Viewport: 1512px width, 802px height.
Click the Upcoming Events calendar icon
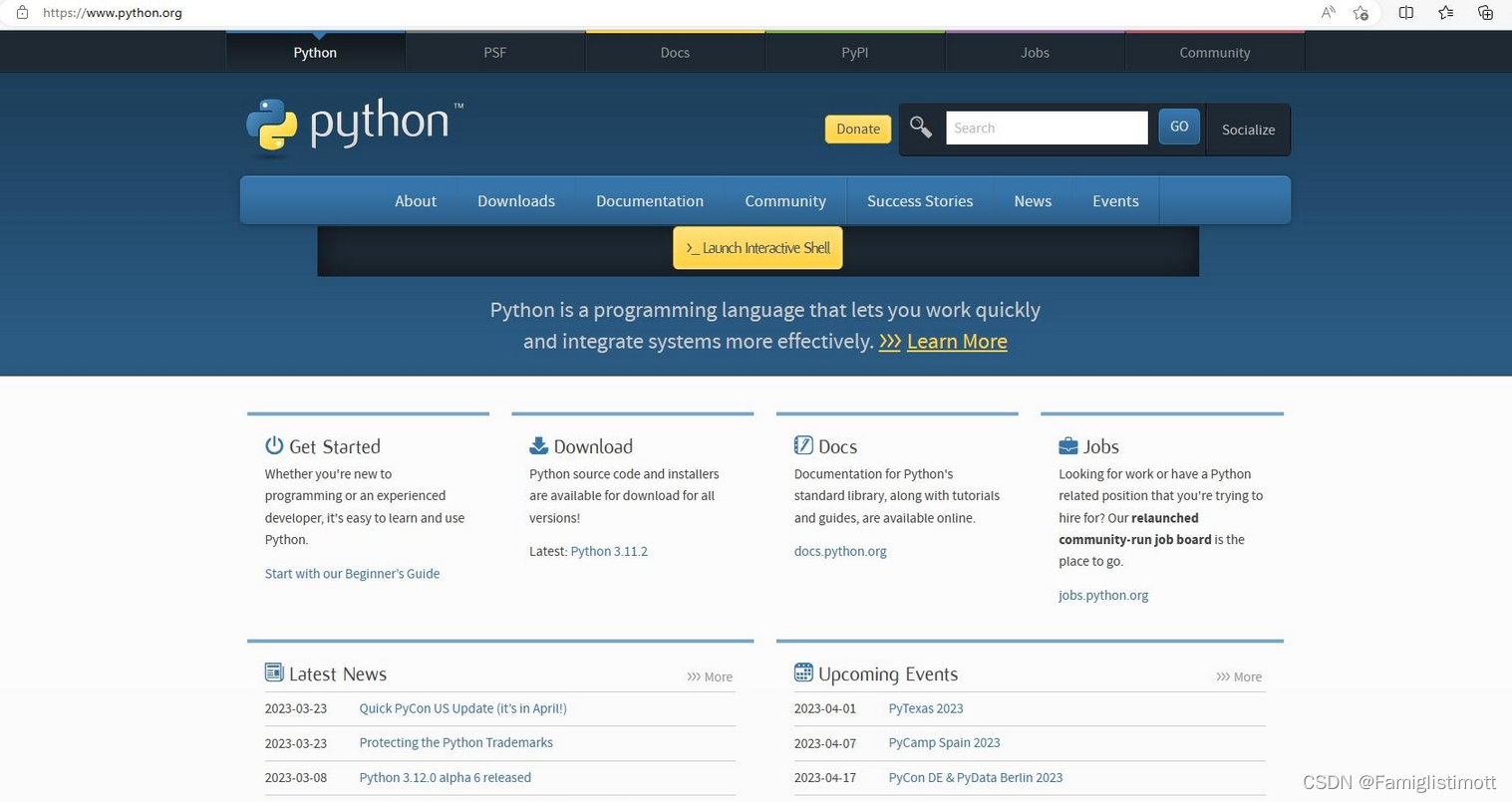pyautogui.click(x=803, y=672)
